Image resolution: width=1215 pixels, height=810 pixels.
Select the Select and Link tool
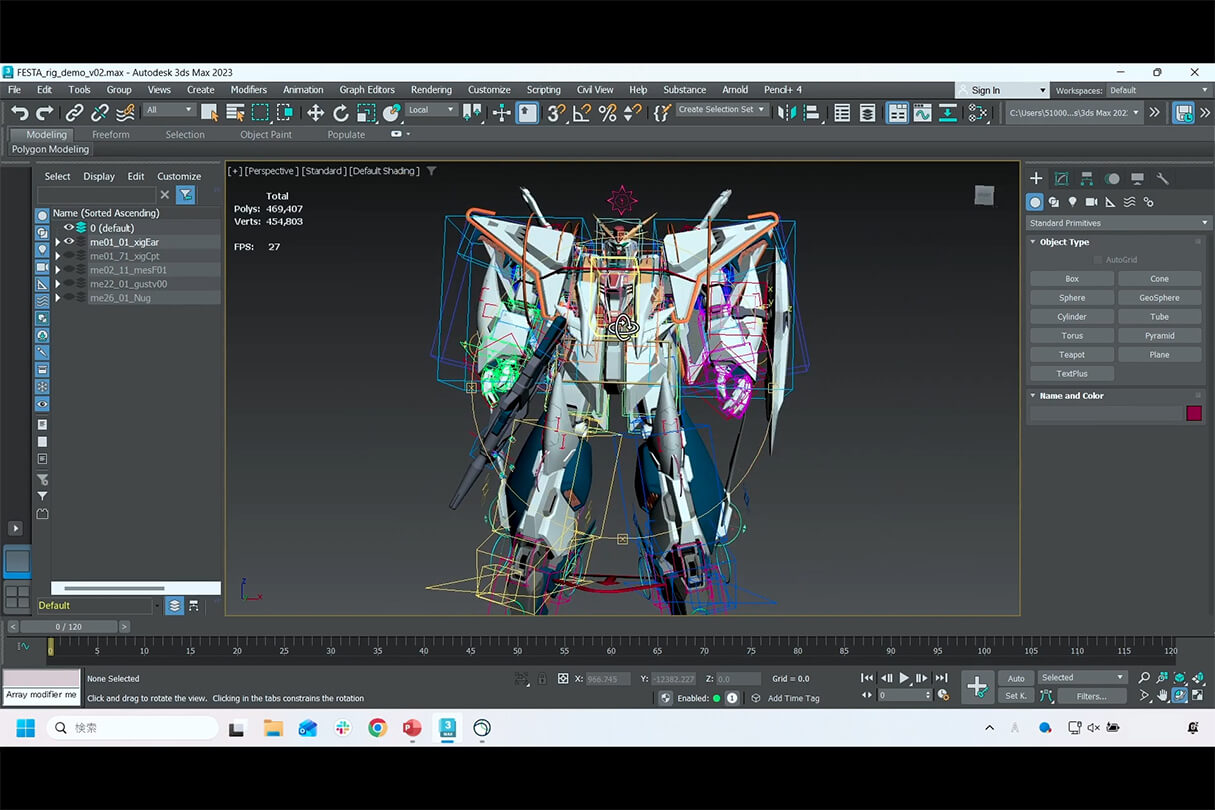point(74,113)
